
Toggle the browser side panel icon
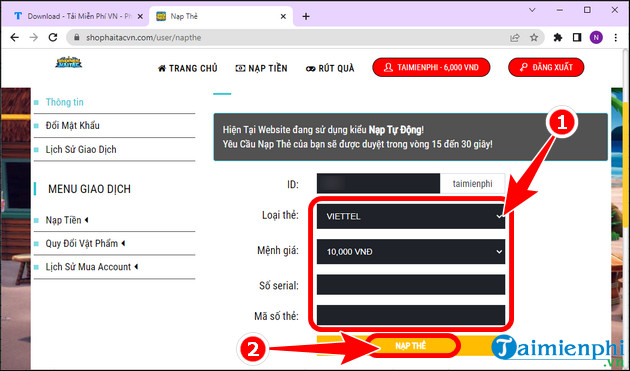[x=577, y=37]
